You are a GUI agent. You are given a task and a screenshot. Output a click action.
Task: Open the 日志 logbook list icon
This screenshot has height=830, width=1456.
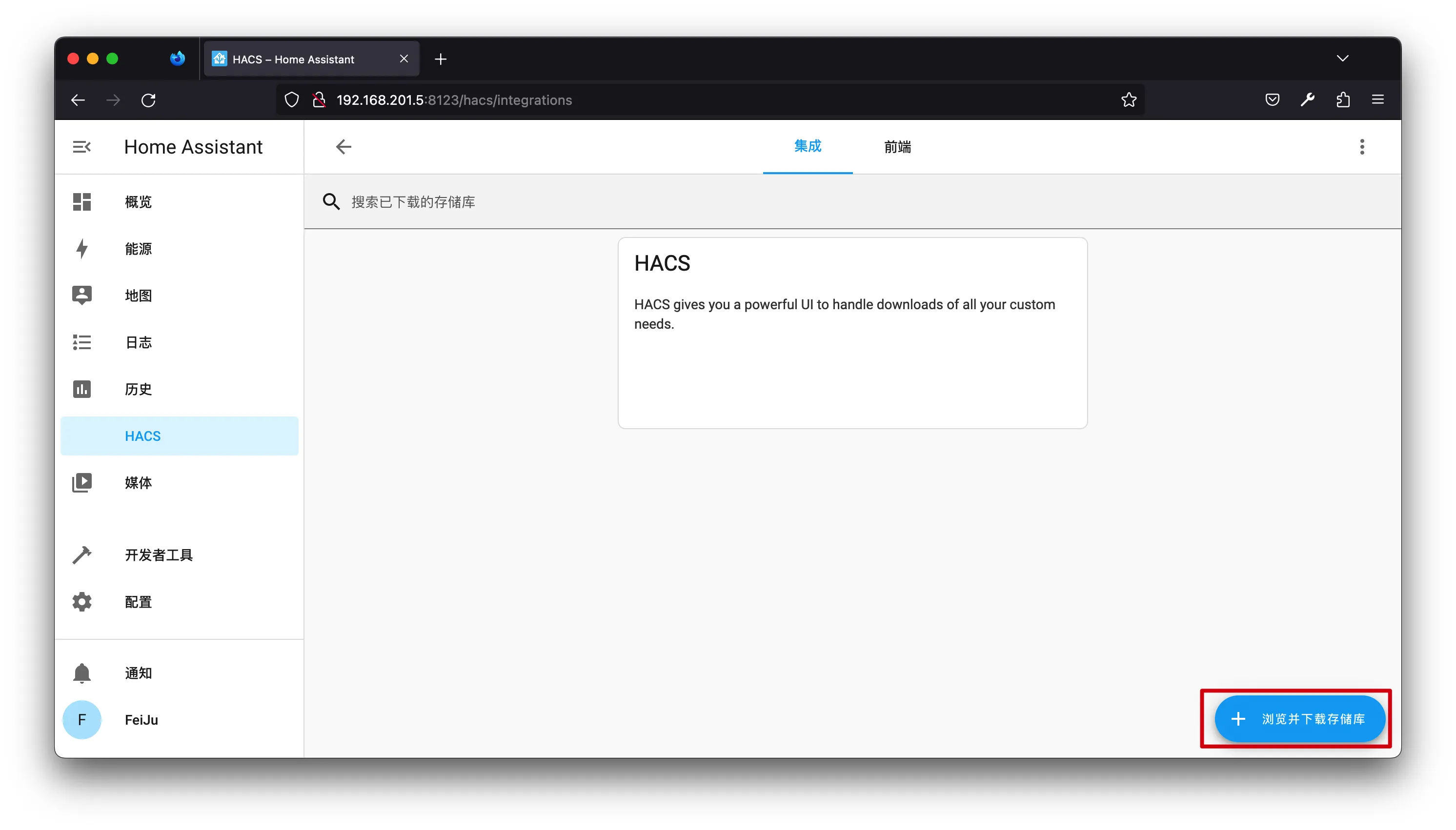point(81,342)
